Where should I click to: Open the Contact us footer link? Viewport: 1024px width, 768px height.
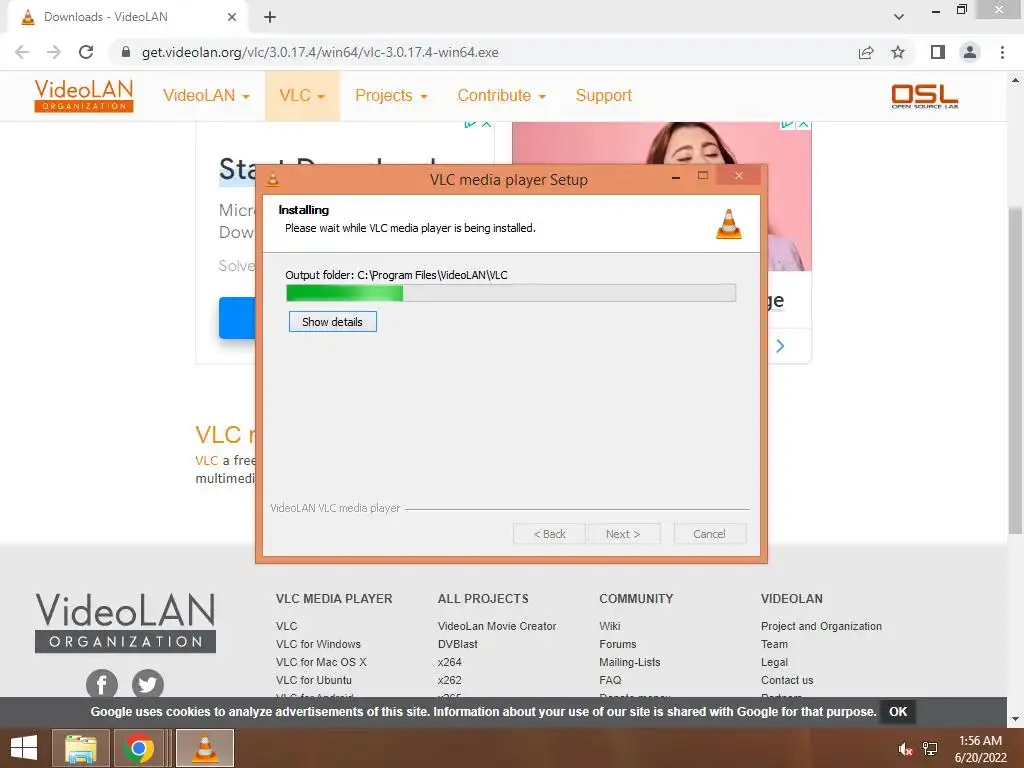(787, 680)
